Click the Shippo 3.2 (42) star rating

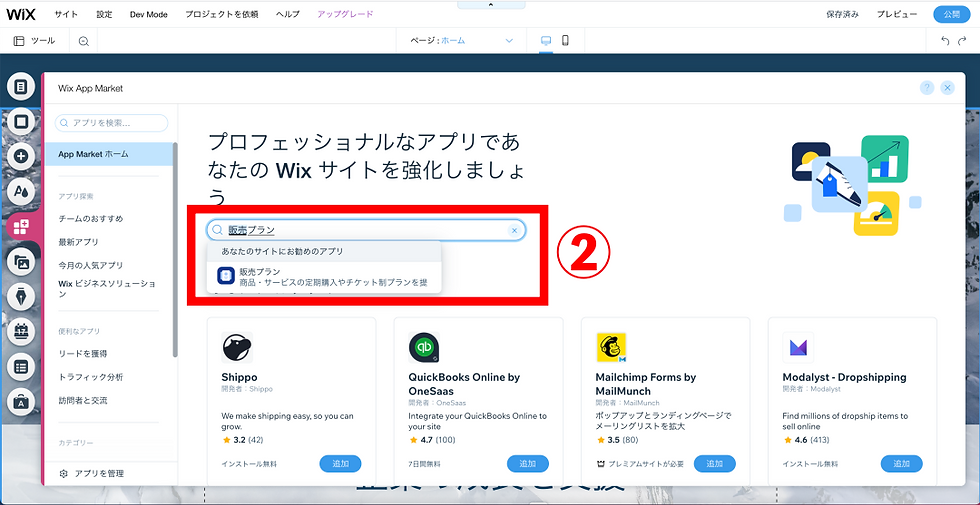point(242,440)
